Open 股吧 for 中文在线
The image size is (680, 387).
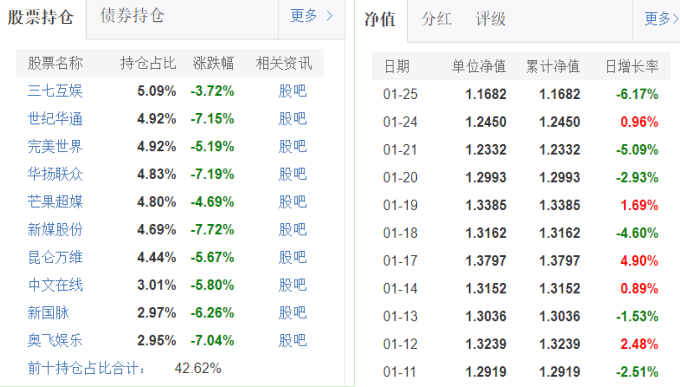[x=293, y=285]
